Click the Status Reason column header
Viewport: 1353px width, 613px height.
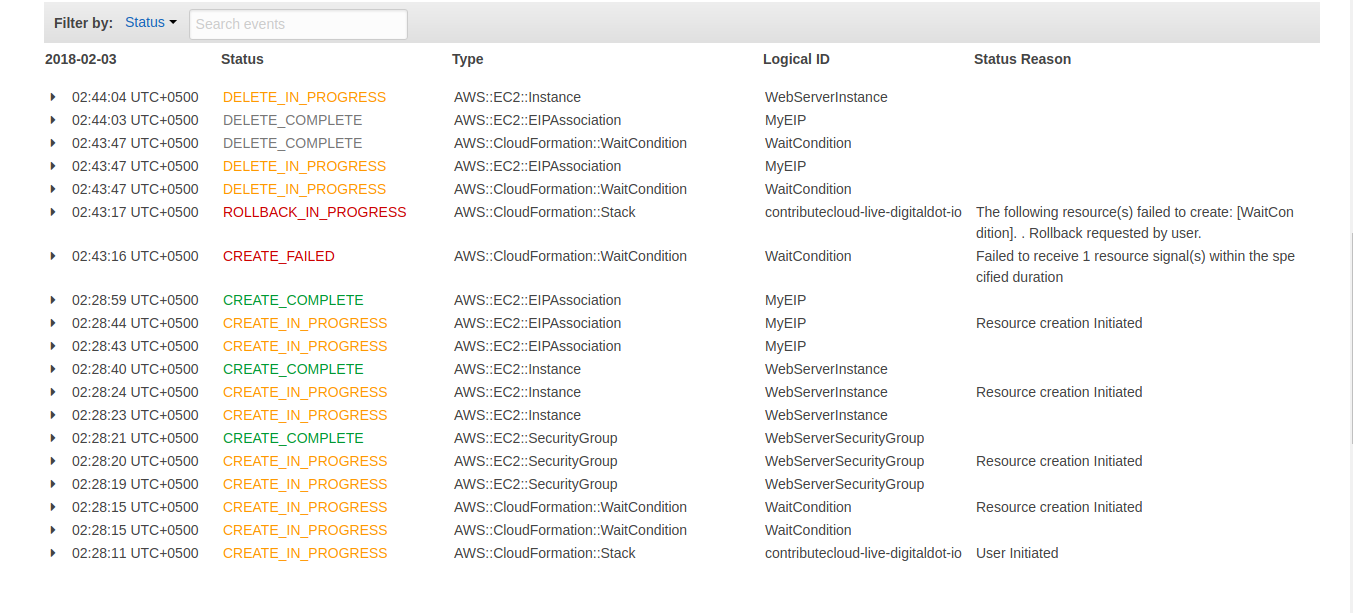1022,59
